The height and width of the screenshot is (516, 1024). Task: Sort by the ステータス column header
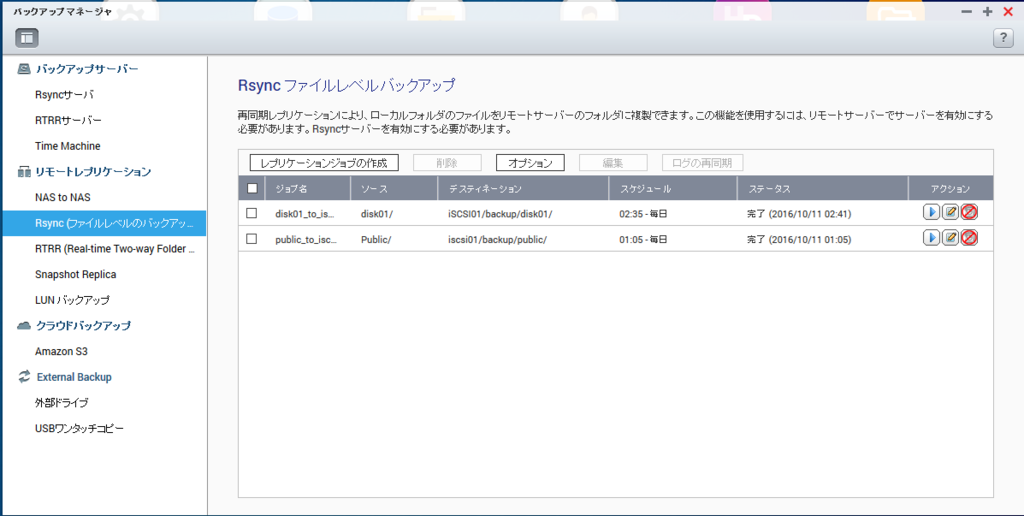[x=822, y=188]
